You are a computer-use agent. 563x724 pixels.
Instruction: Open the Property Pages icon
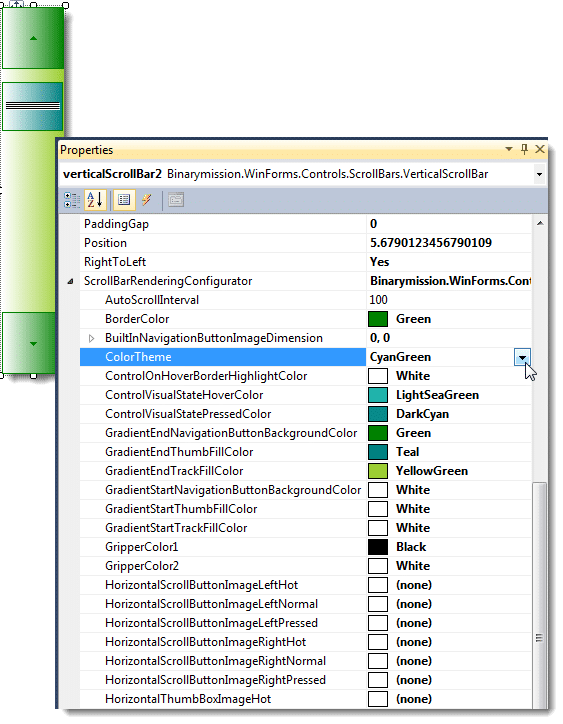(x=176, y=200)
